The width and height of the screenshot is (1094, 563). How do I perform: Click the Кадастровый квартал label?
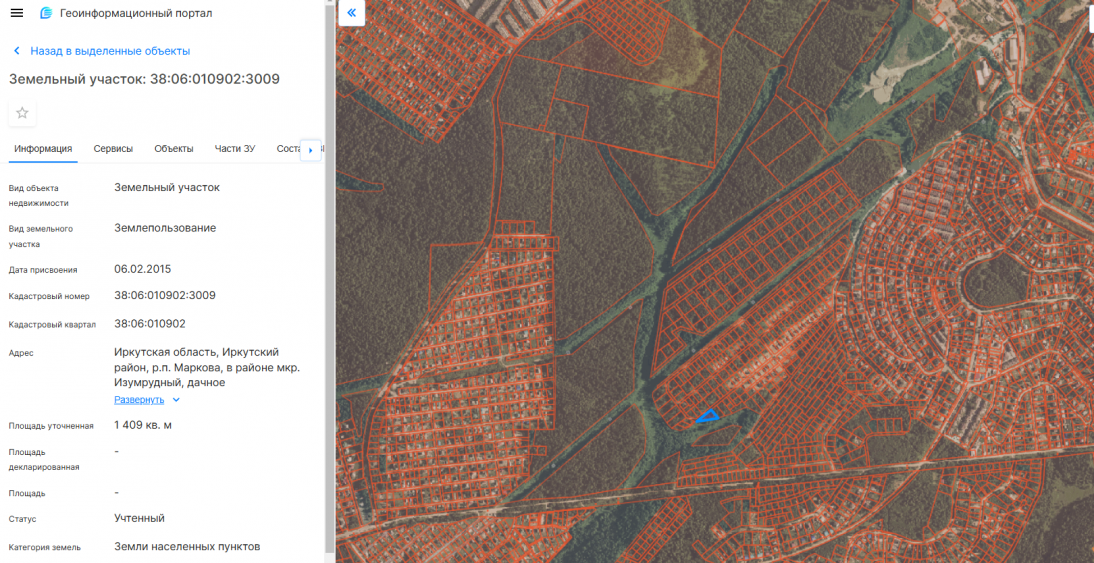pyautogui.click(x=52, y=325)
